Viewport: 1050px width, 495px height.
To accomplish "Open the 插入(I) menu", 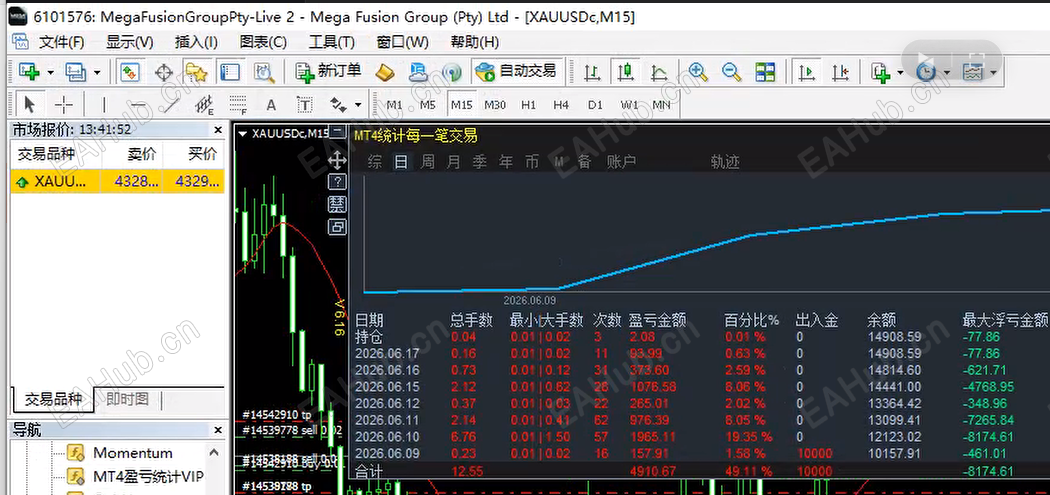I will click(196, 42).
